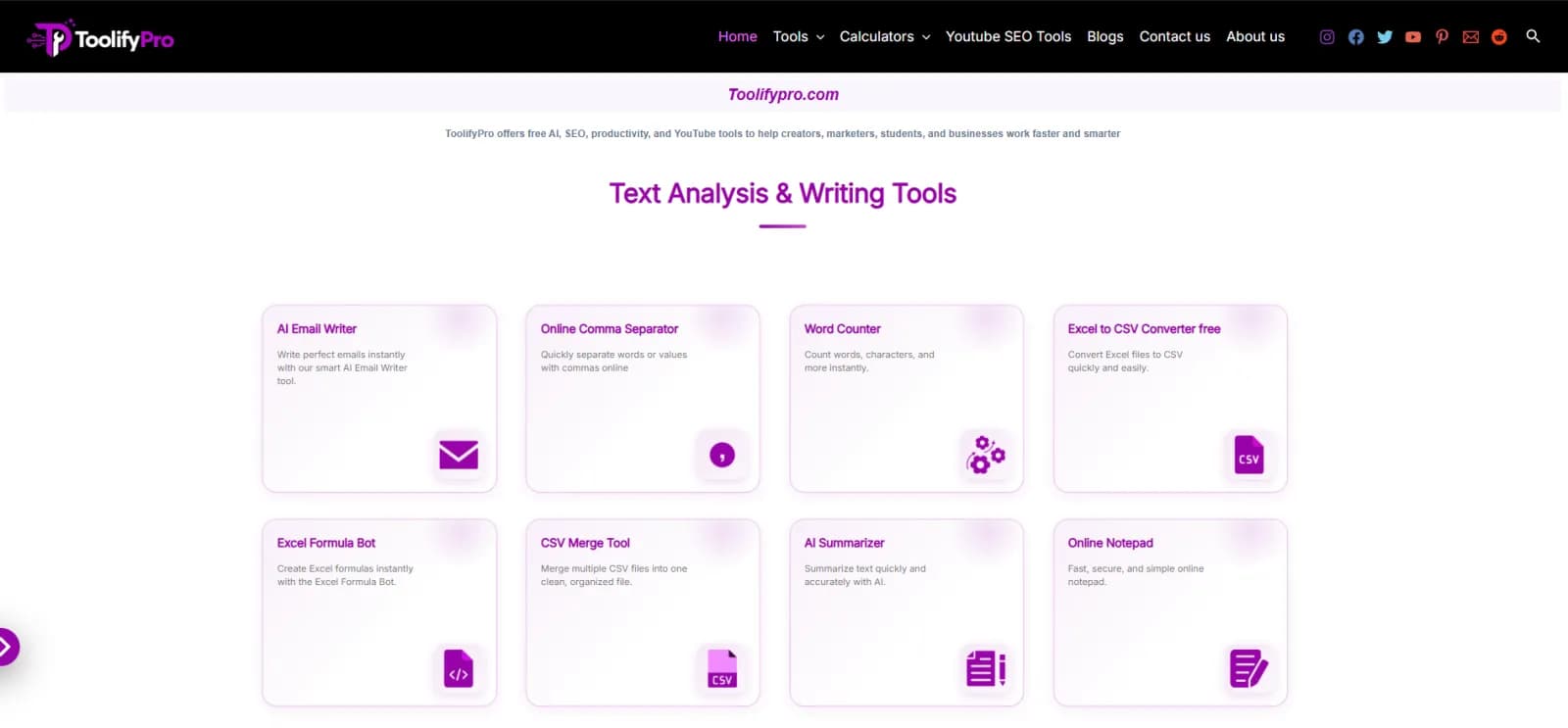Open the AI Email Writer link

tap(317, 329)
